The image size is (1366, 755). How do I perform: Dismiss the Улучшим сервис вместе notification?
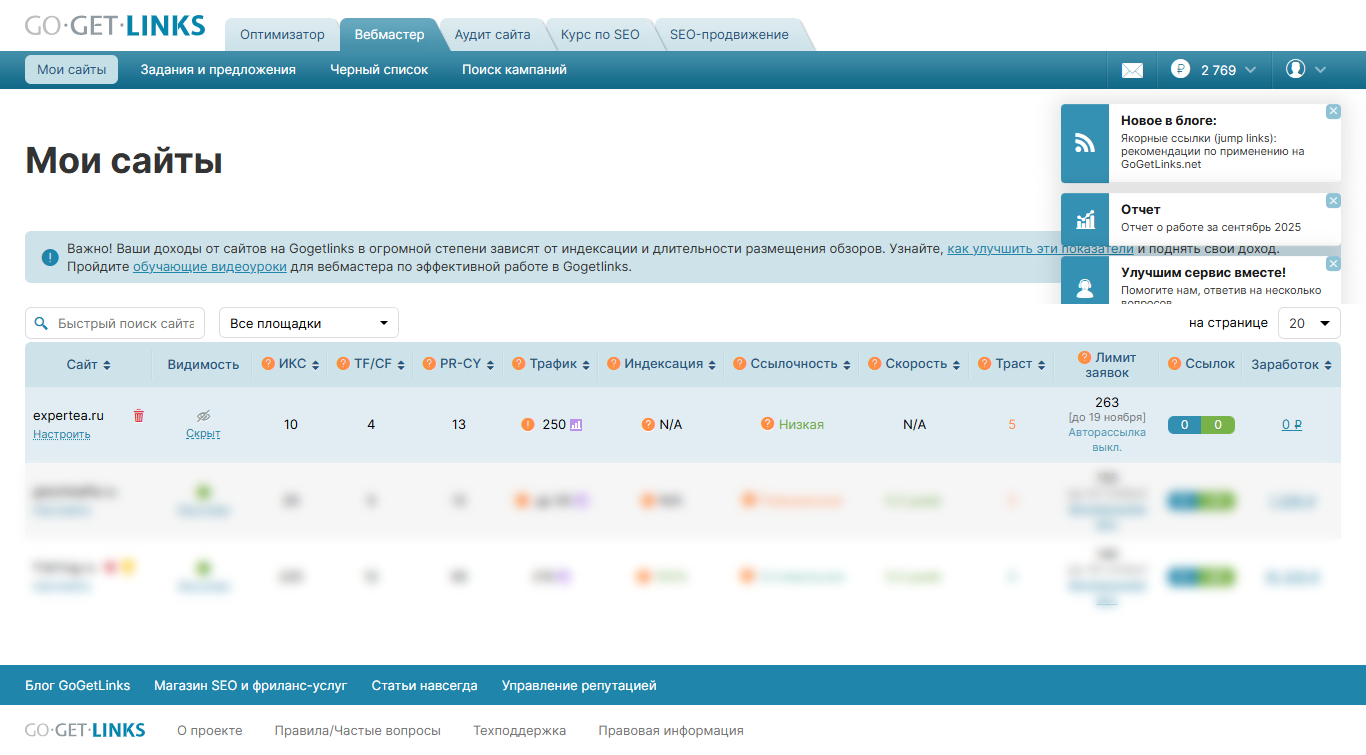coord(1333,263)
